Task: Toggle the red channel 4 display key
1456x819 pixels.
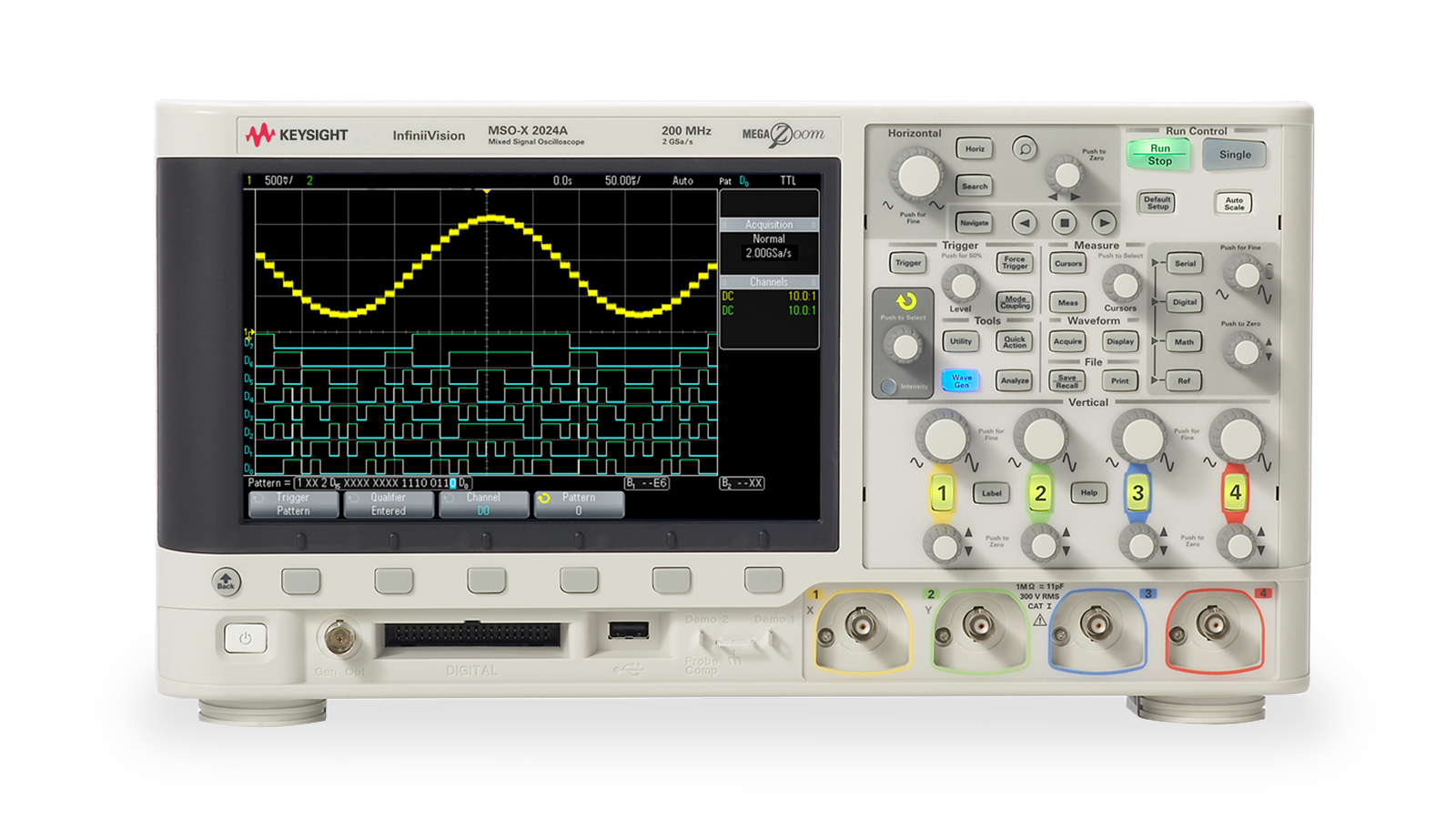Action: coord(1235,492)
